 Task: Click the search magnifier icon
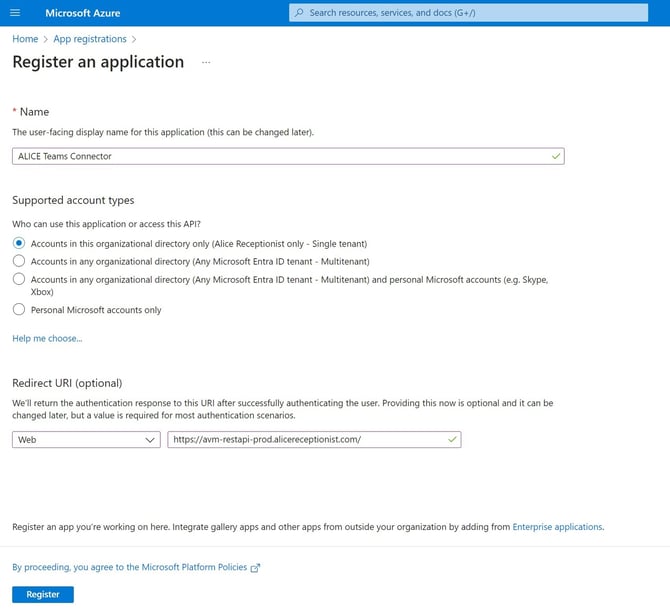[299, 13]
